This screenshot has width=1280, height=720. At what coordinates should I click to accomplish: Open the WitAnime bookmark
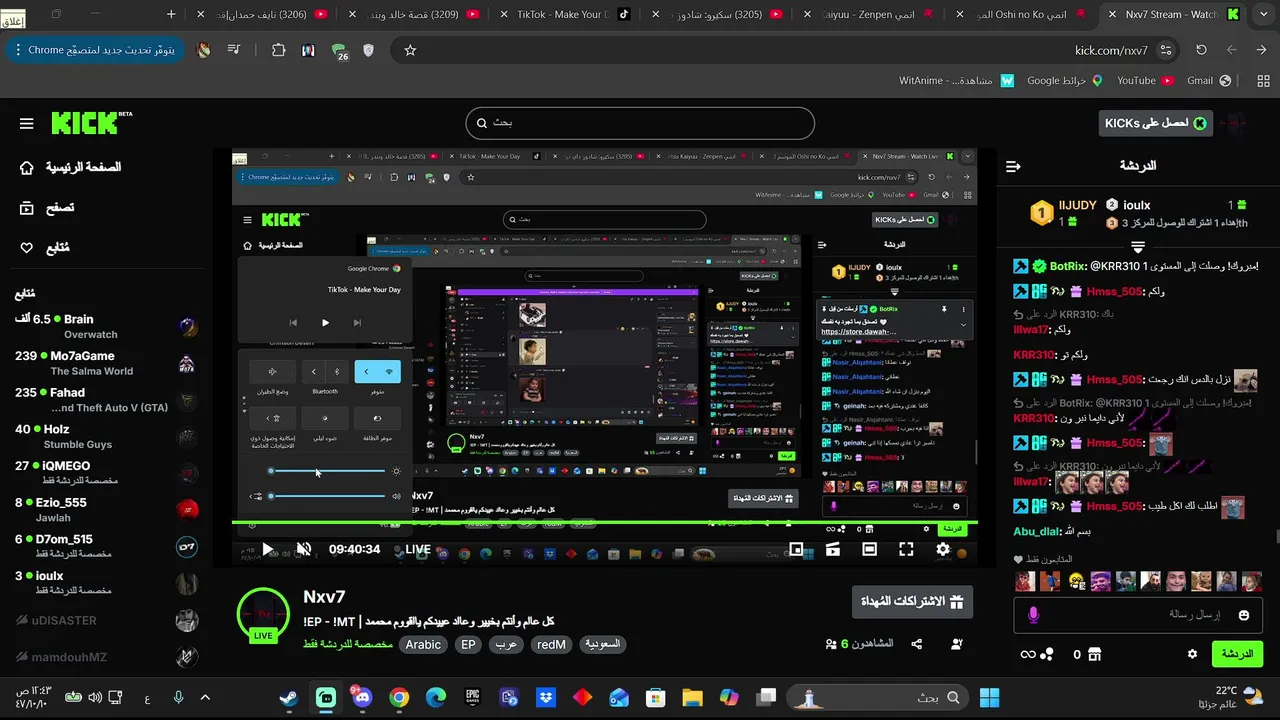coord(957,80)
